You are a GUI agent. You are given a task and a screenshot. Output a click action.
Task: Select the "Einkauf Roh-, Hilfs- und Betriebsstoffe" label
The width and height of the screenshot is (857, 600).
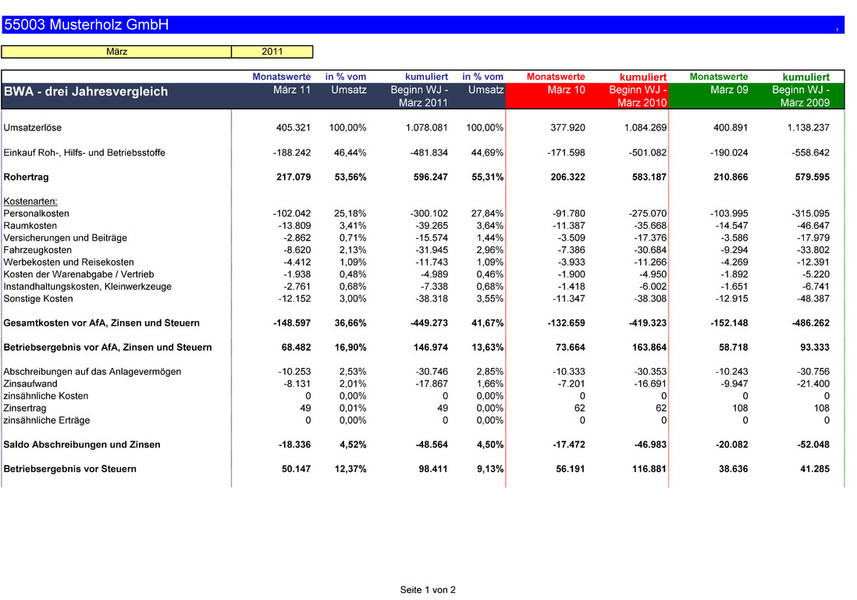pyautogui.click(x=84, y=152)
